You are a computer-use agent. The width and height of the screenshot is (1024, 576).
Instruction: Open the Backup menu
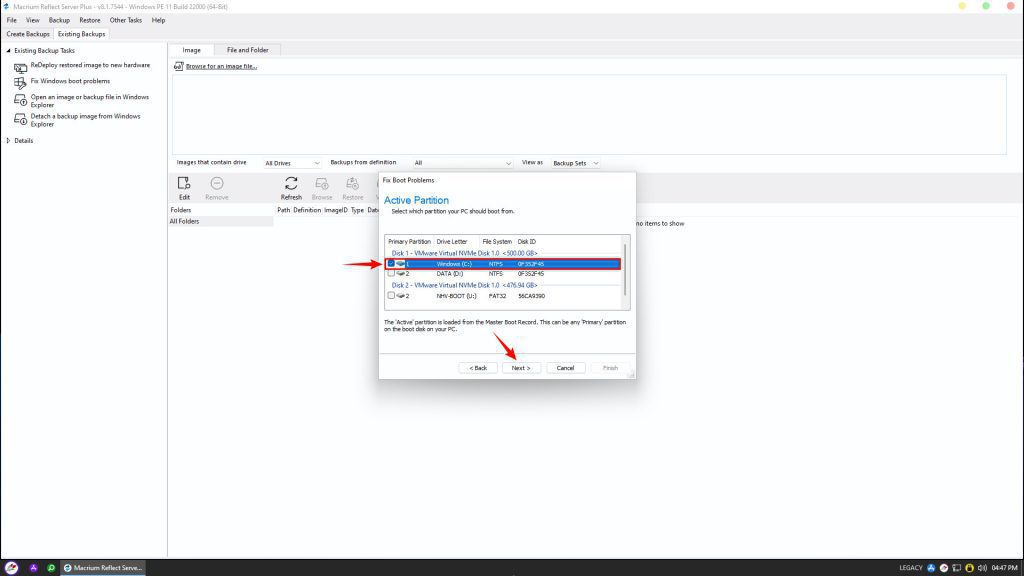point(59,20)
